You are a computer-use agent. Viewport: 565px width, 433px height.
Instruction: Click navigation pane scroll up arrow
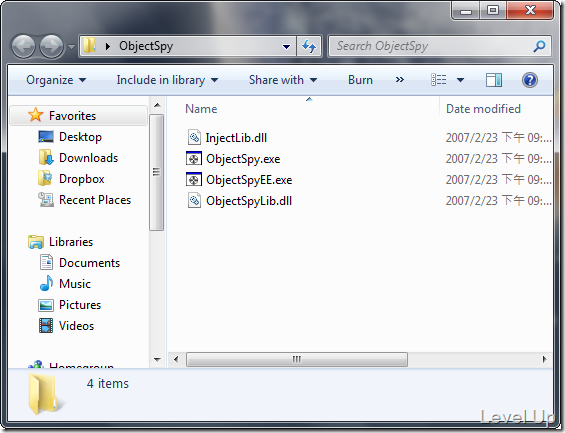pyautogui.click(x=157, y=105)
